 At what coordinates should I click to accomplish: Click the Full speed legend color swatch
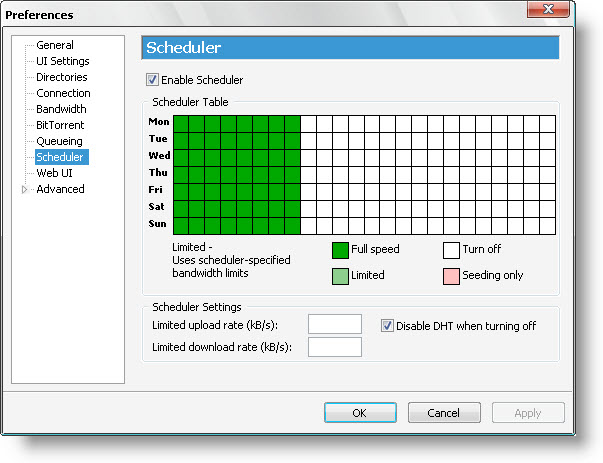340,250
